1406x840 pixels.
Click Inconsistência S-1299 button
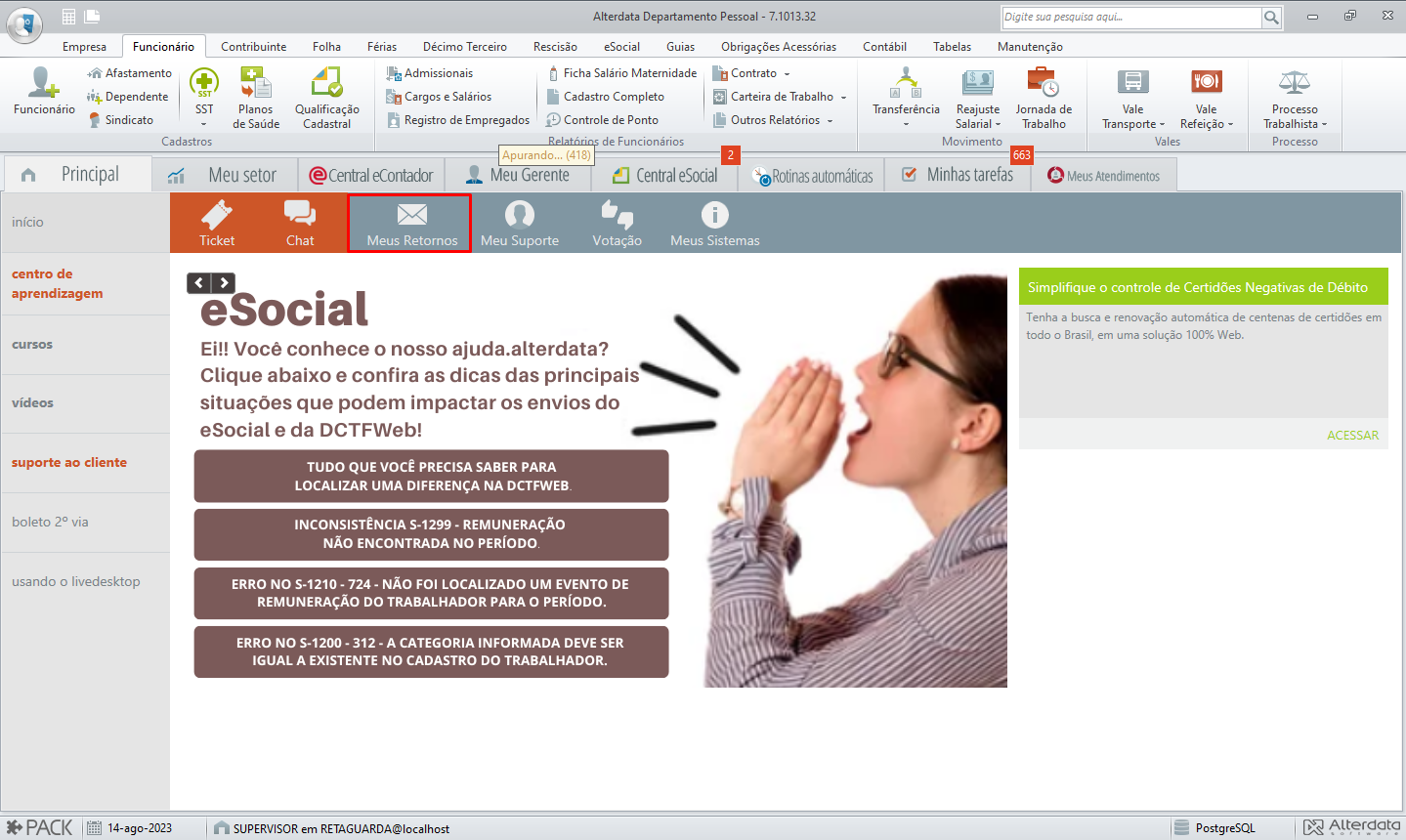[x=431, y=534]
